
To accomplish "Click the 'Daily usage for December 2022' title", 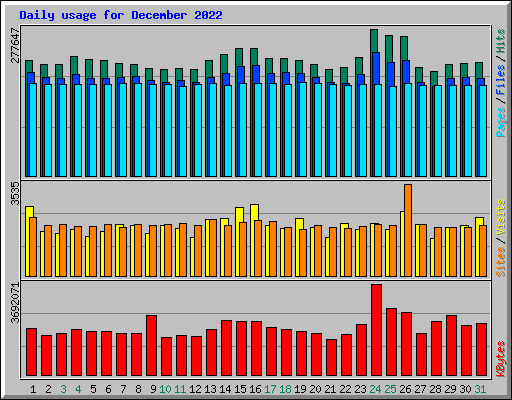I will click(121, 15).
